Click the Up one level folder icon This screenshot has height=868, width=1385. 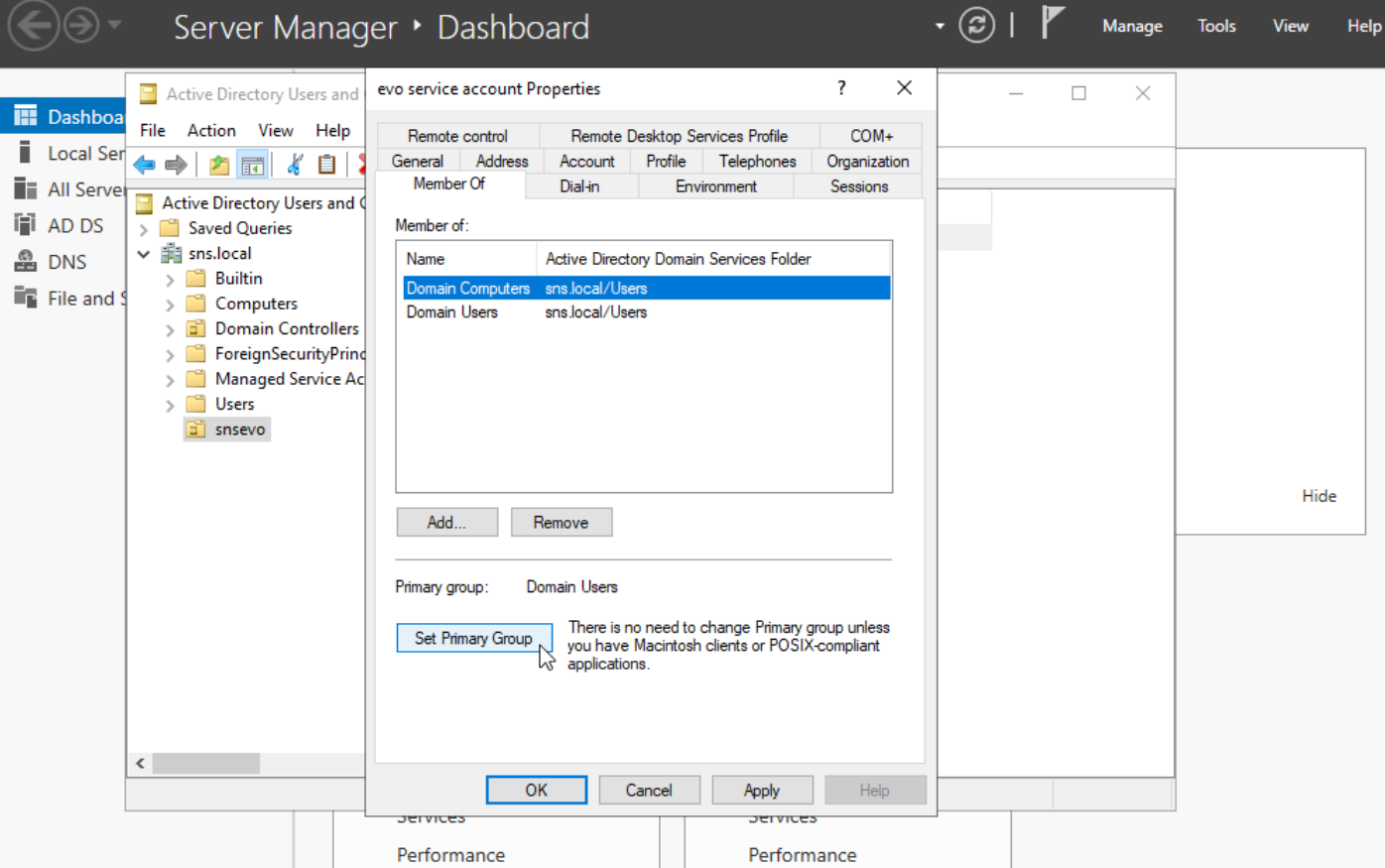pyautogui.click(x=219, y=165)
